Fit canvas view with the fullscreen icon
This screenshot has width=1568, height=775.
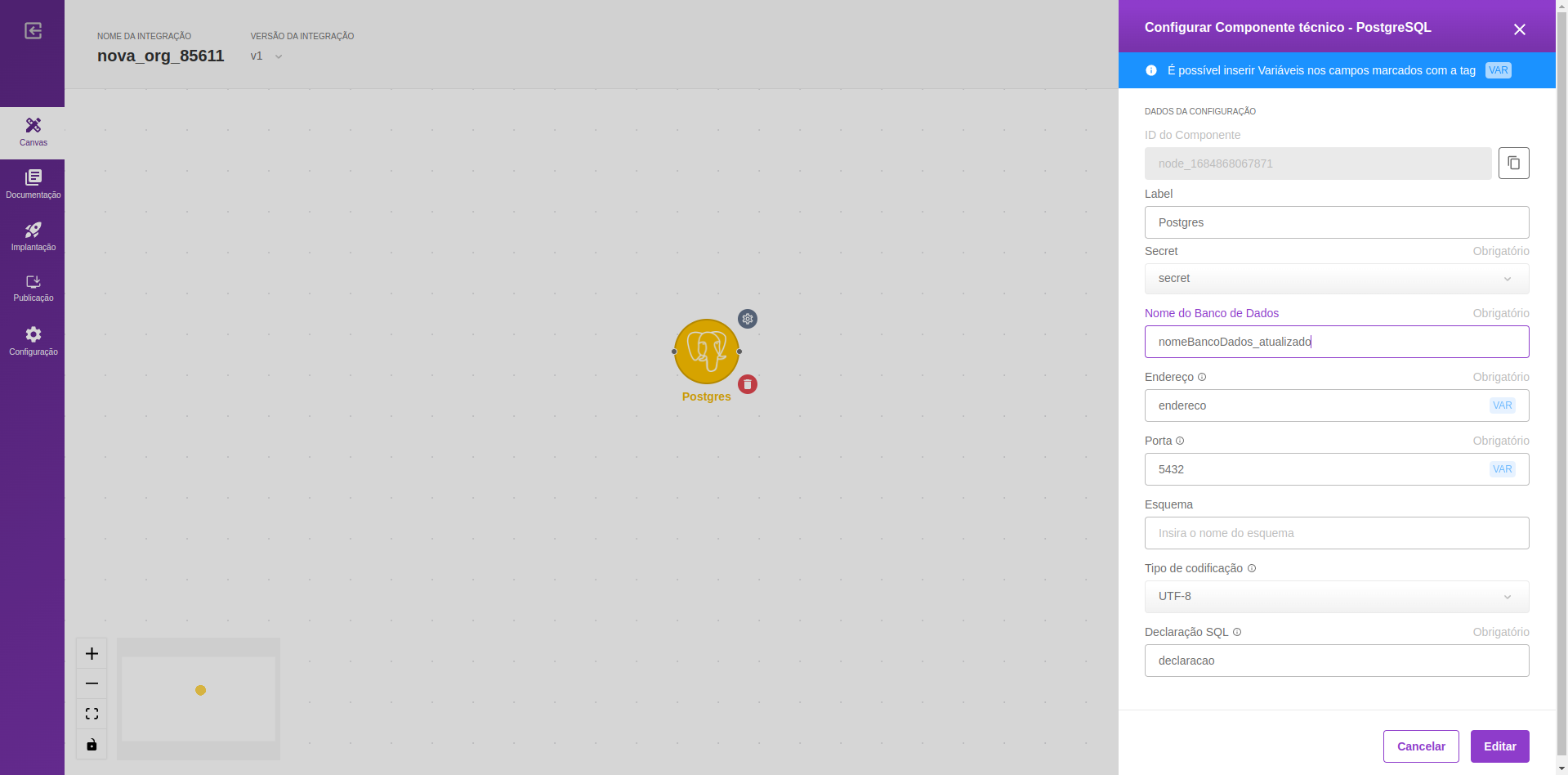point(92,714)
